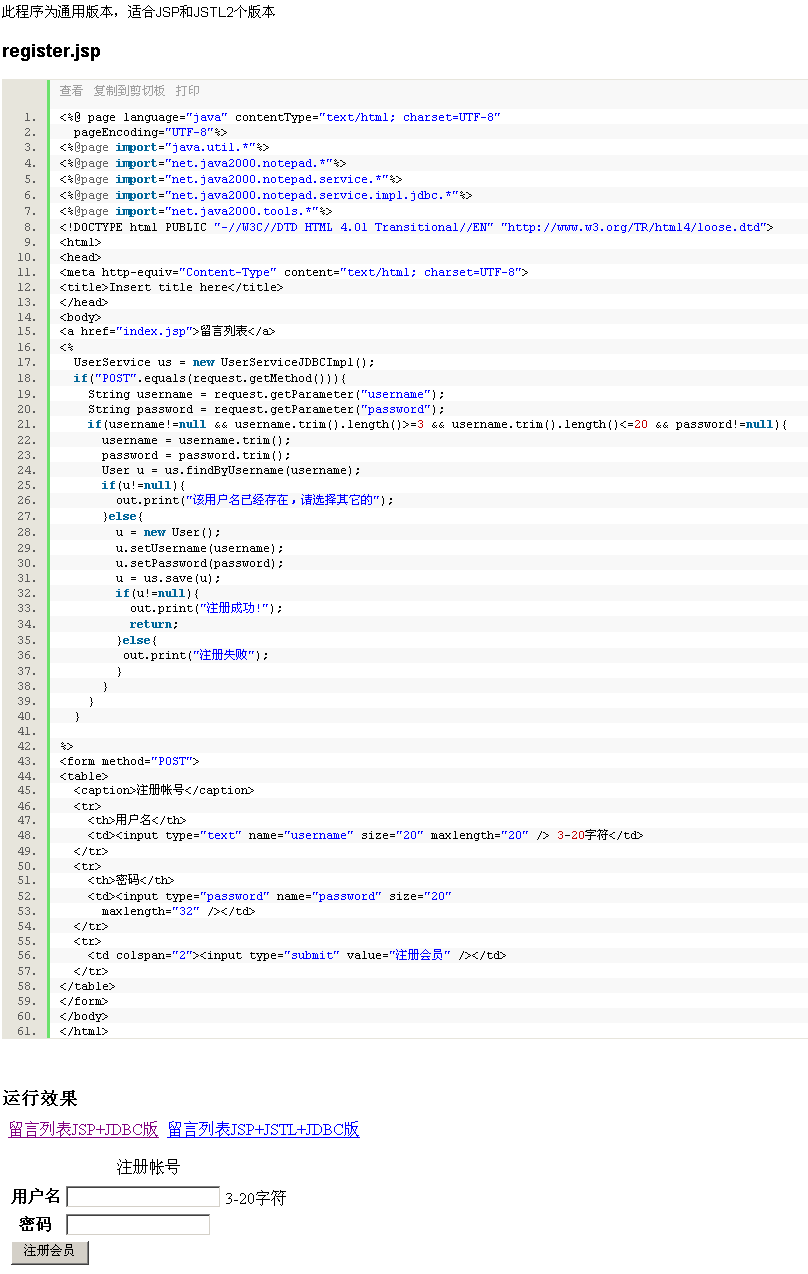Click line UserService us = new UserServiceJDBCImpl()

224,362
